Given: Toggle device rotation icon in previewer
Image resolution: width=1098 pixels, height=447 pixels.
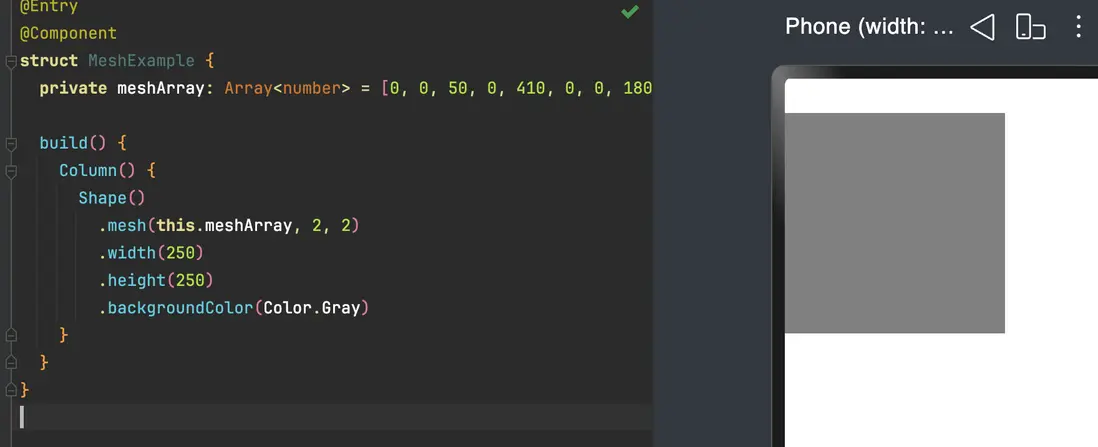Looking at the screenshot, I should [1030, 27].
